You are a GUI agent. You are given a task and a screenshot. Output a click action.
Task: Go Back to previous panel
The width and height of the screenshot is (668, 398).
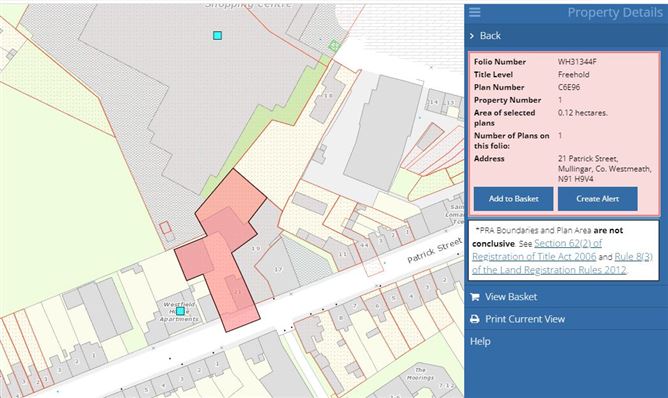(x=490, y=36)
